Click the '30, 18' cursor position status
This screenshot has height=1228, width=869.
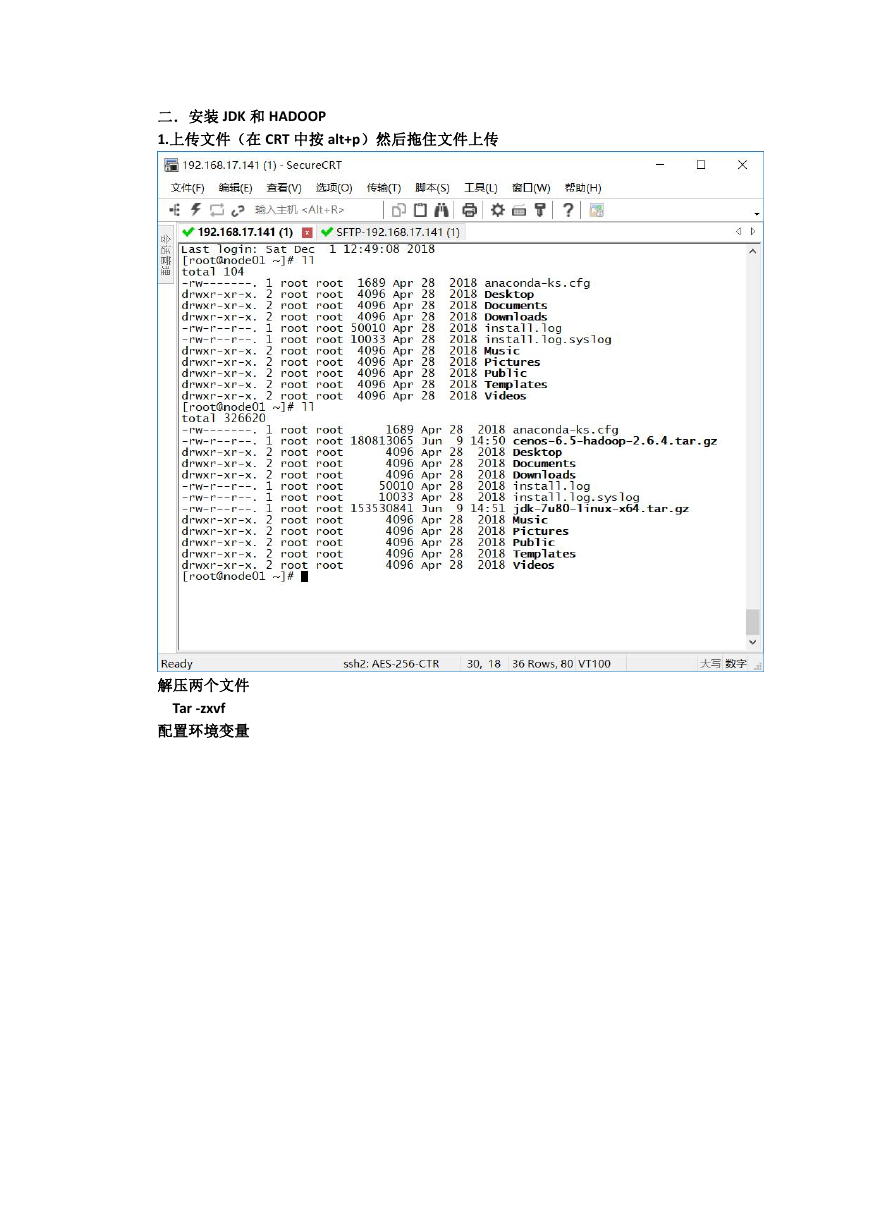pos(484,664)
